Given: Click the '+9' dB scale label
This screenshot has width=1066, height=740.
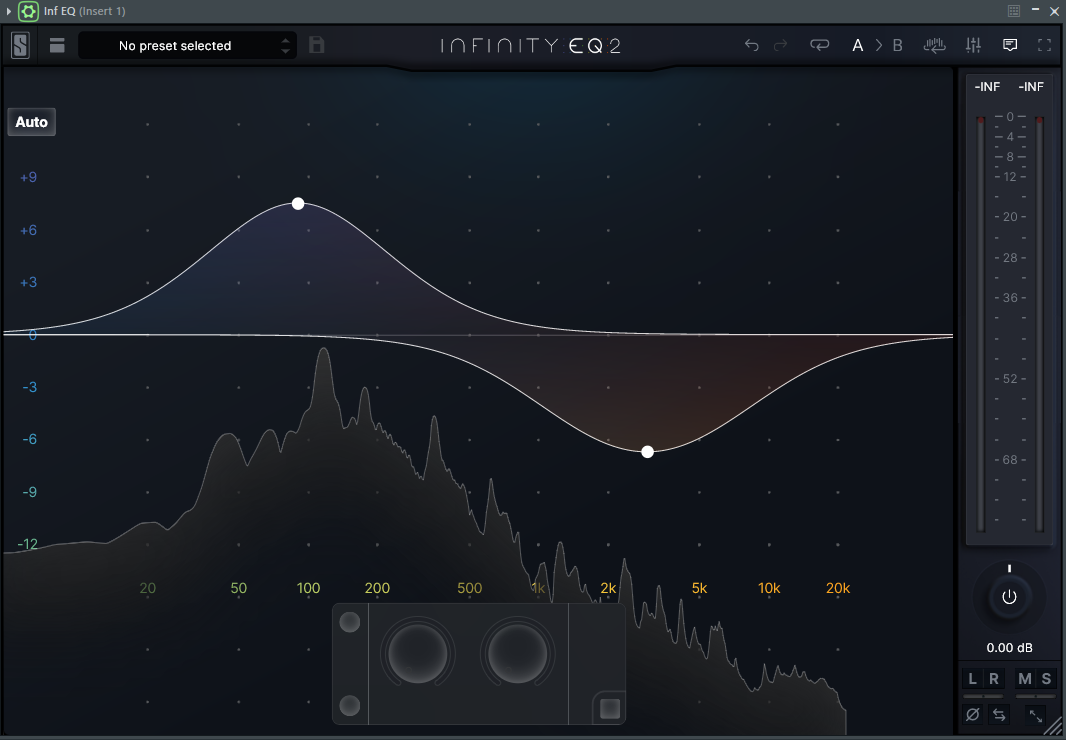Looking at the screenshot, I should point(29,178).
